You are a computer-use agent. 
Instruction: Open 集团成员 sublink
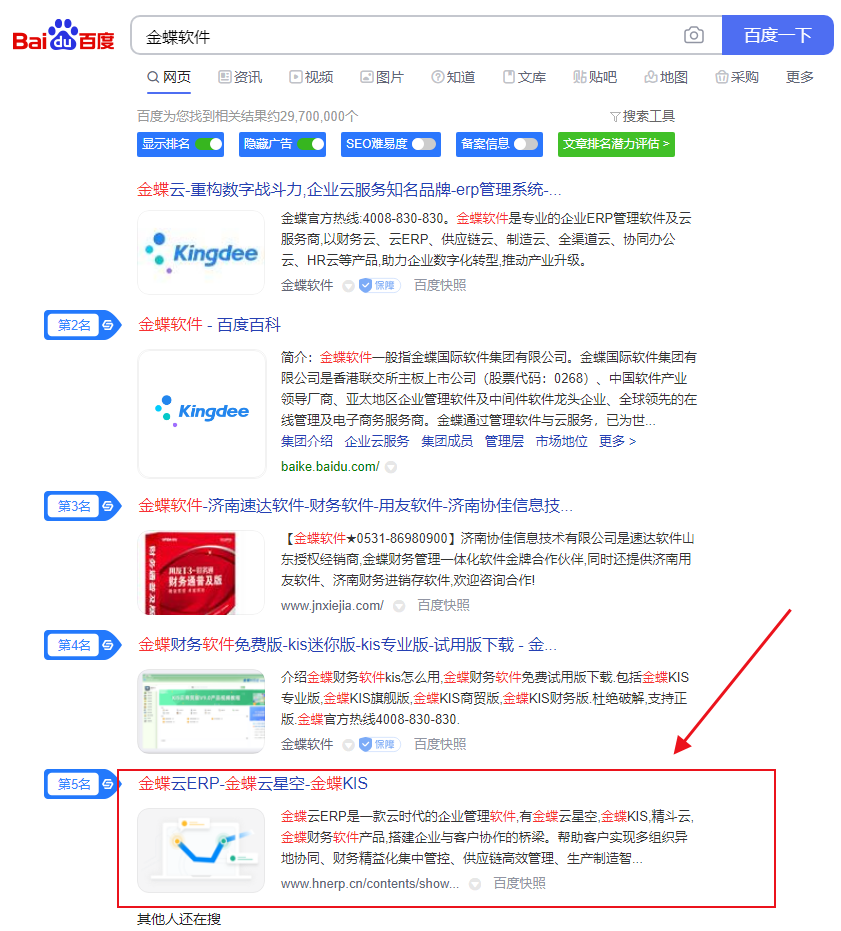pos(447,441)
